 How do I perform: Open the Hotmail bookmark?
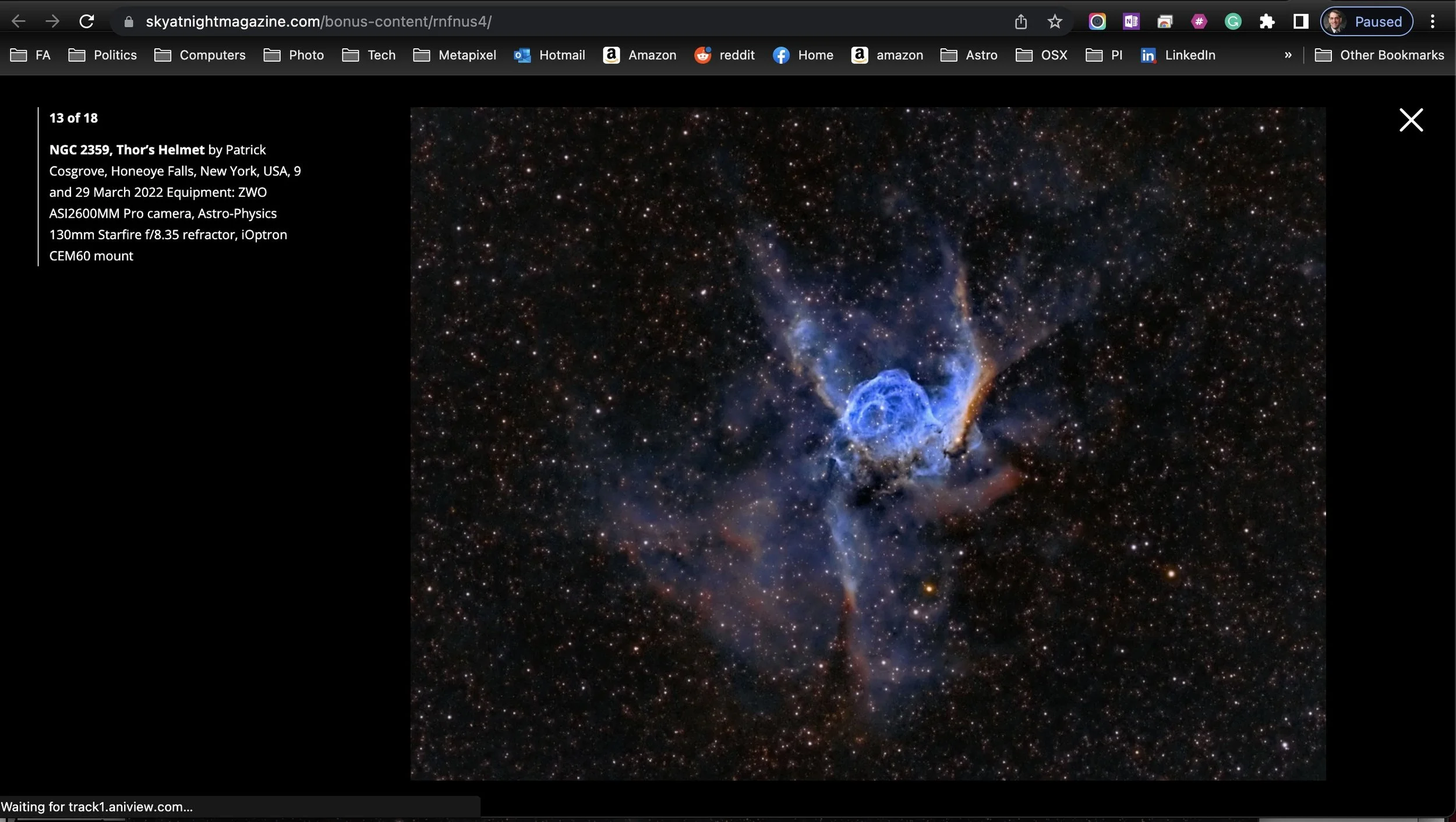tap(549, 55)
